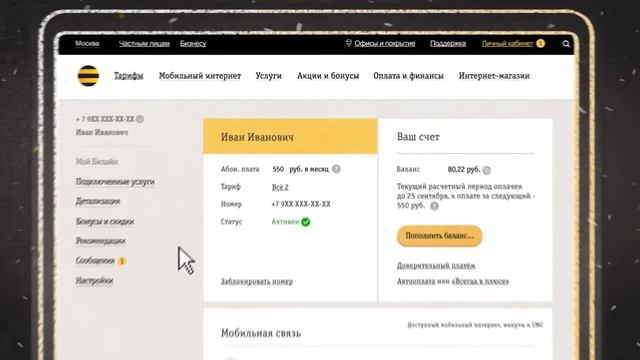Viewport: 640px width, 360px height.
Task: Switch to Бизнесу section
Action: [x=193, y=43]
